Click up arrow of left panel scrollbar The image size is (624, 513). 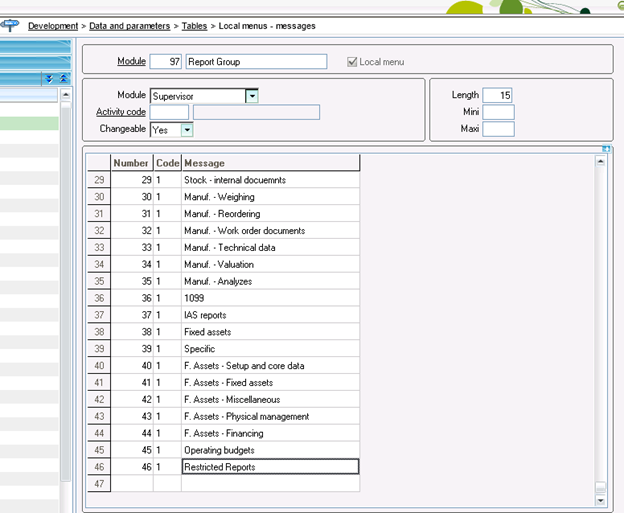[x=66, y=96]
